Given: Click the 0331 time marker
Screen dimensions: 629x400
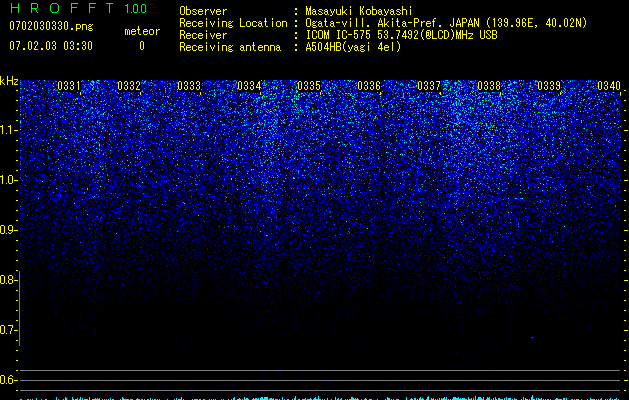Looking at the screenshot, I should [x=69, y=86].
